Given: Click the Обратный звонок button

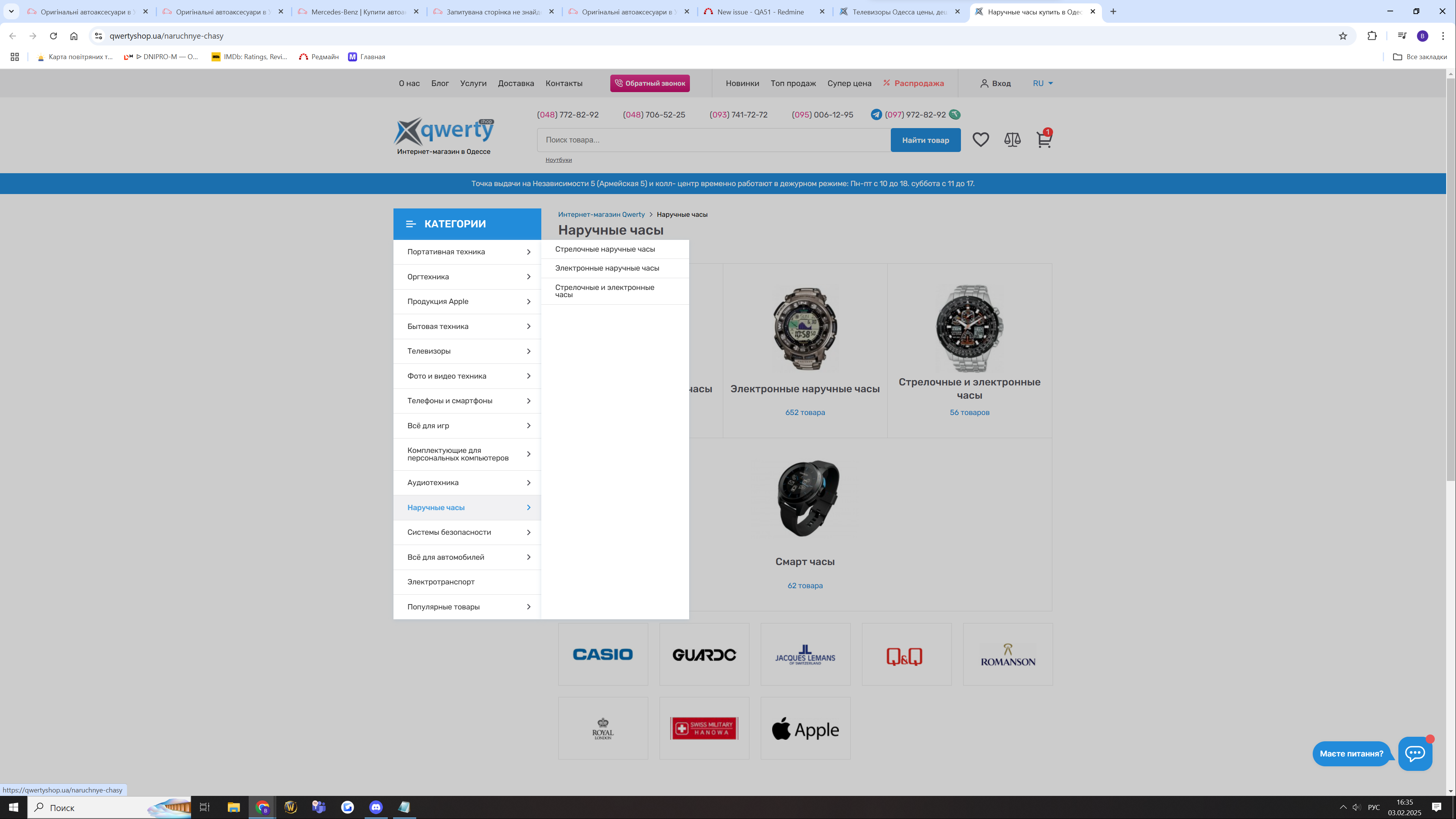Looking at the screenshot, I should [x=649, y=83].
